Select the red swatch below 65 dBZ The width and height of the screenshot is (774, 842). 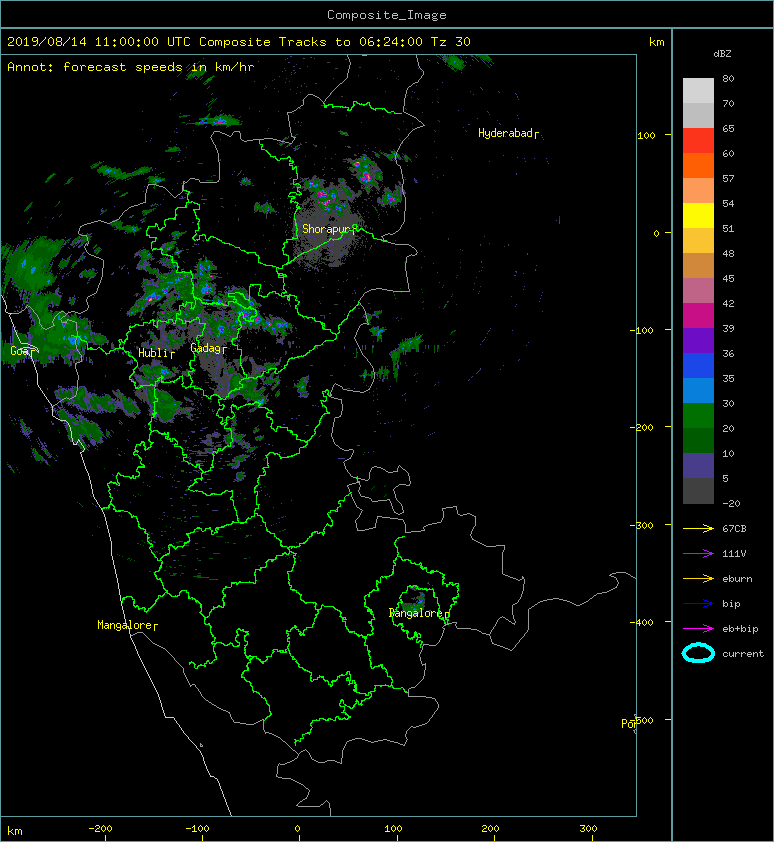pos(698,140)
